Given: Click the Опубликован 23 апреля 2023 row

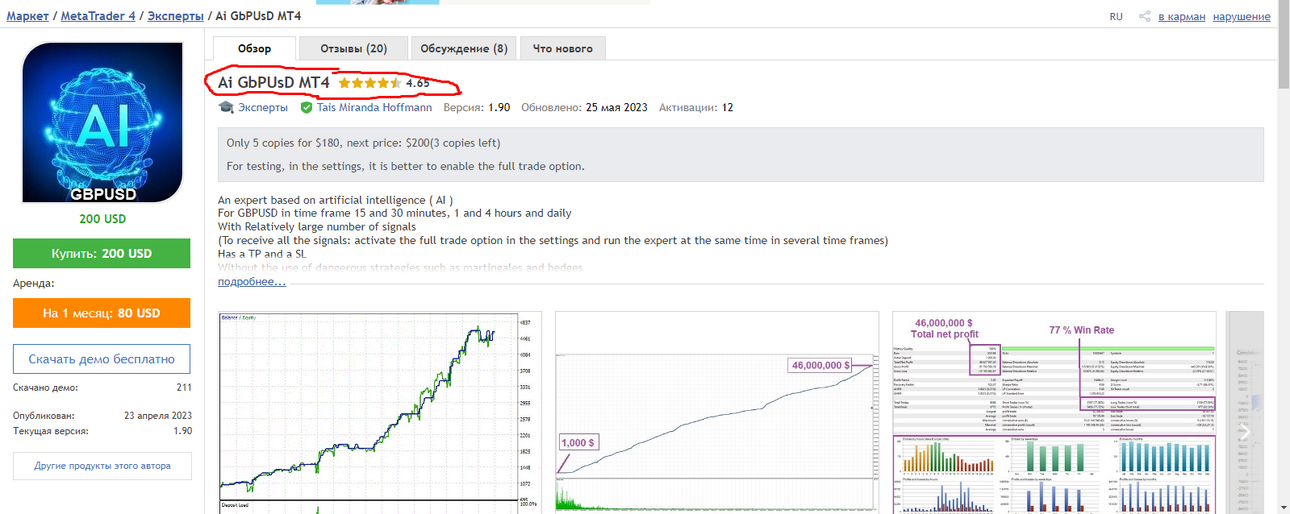Looking at the screenshot, I should pos(102,415).
